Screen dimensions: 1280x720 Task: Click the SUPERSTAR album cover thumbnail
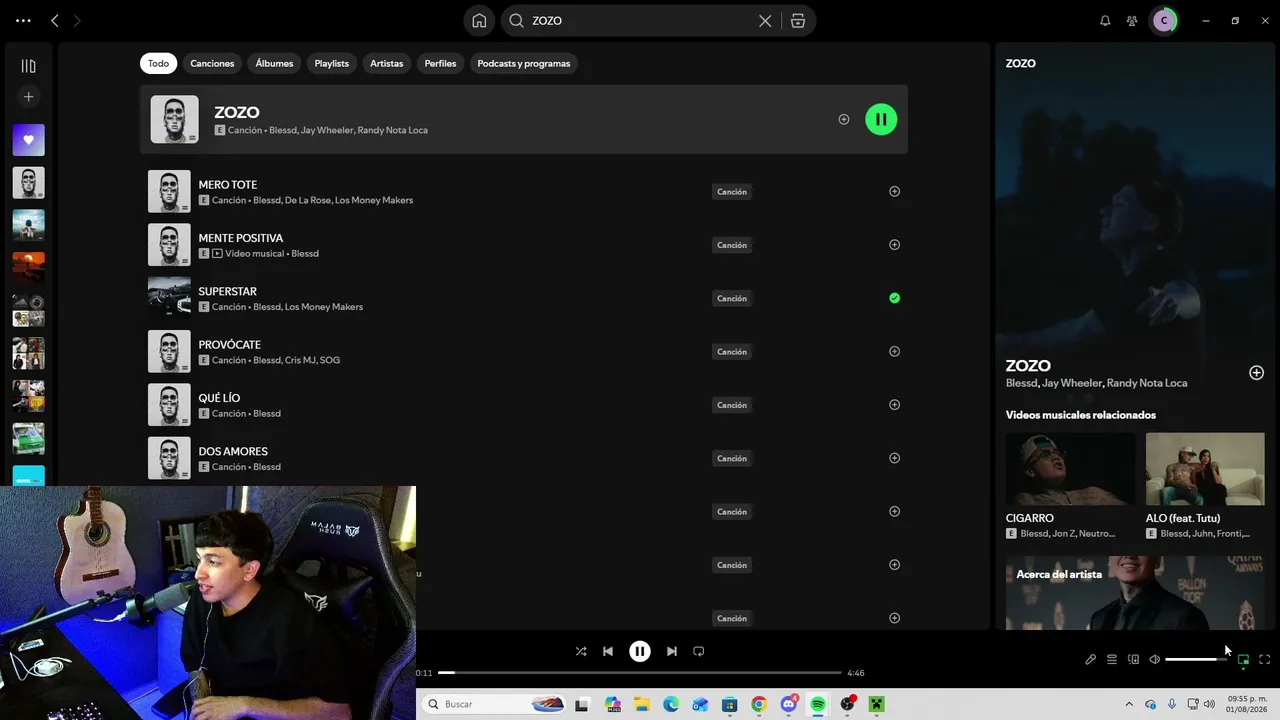coord(169,298)
